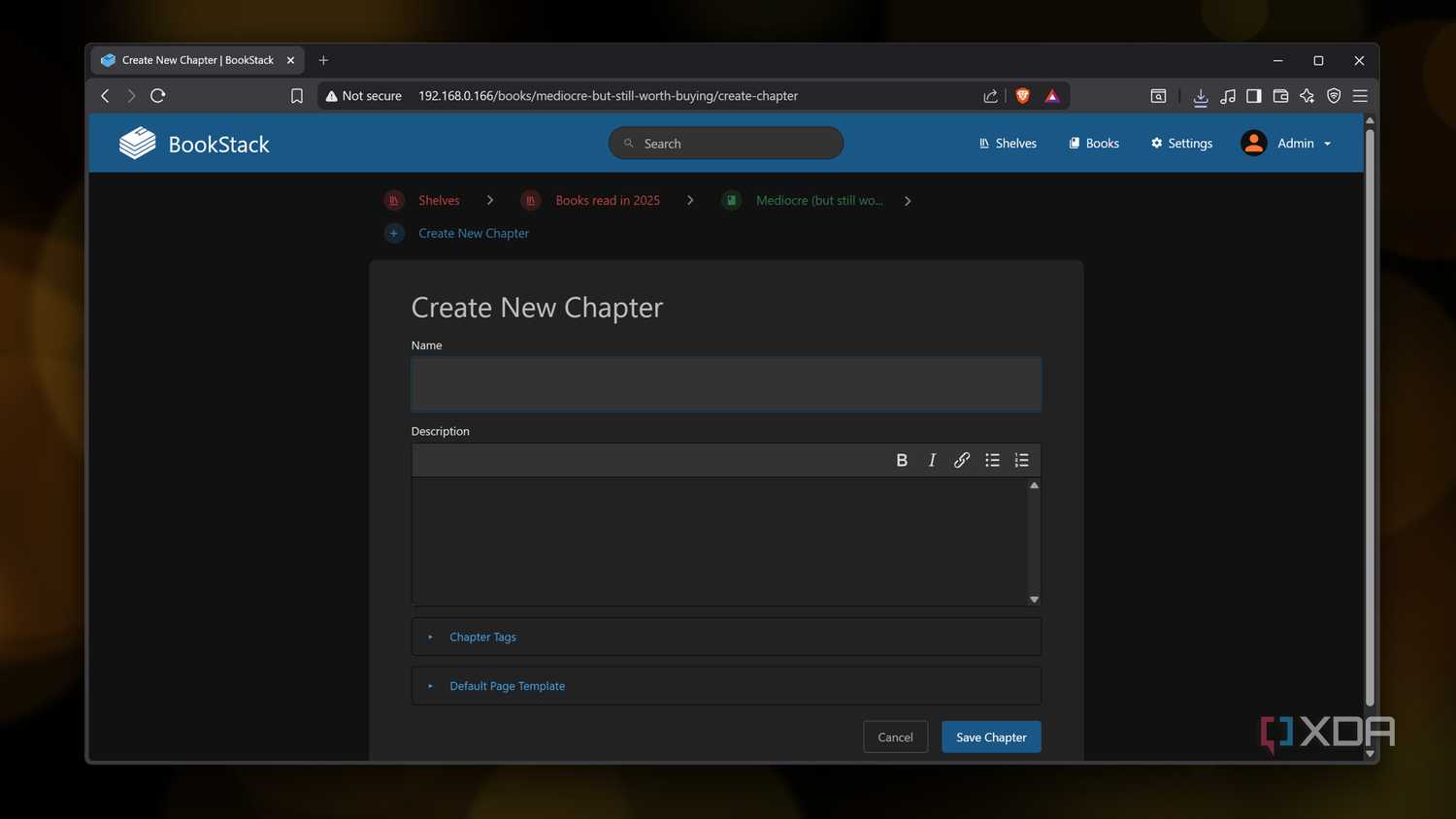This screenshot has width=1456, height=819.
Task: Open the browser hamburger menu
Action: click(1360, 96)
